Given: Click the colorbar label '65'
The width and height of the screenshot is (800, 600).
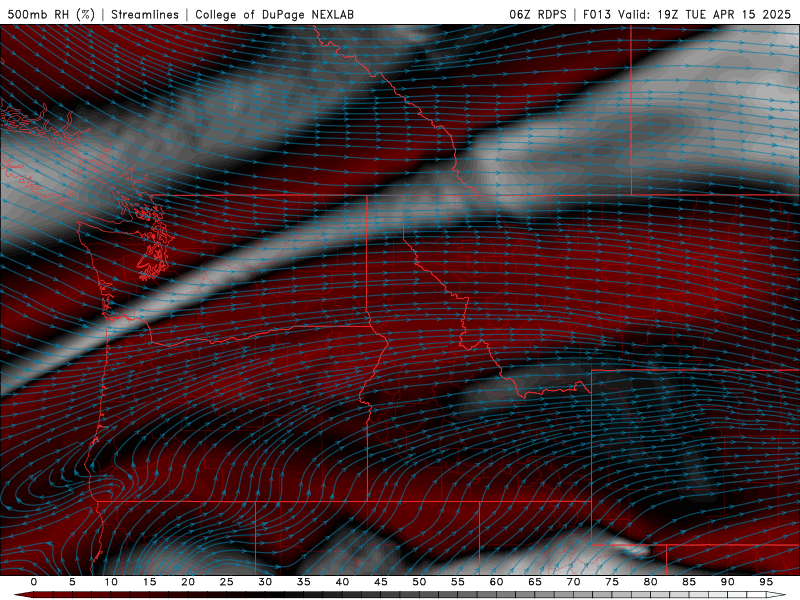Looking at the screenshot, I should point(535,582).
